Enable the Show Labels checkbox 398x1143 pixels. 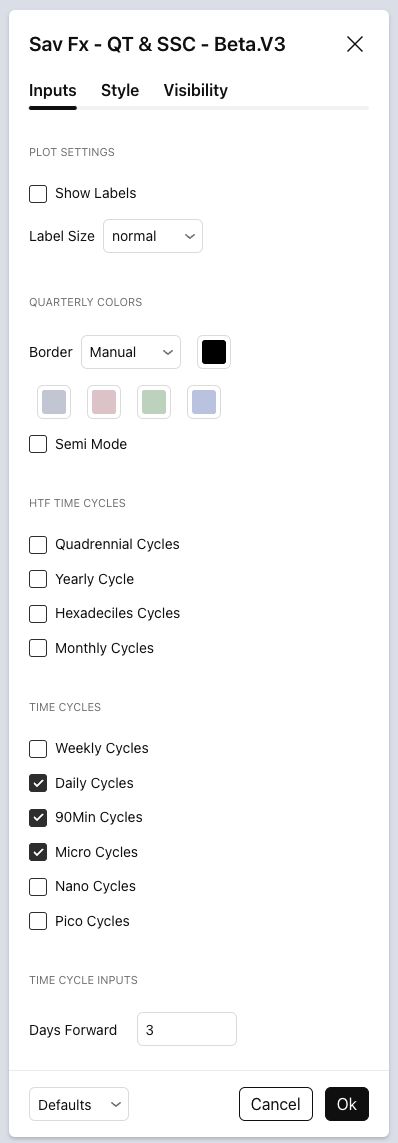click(38, 194)
